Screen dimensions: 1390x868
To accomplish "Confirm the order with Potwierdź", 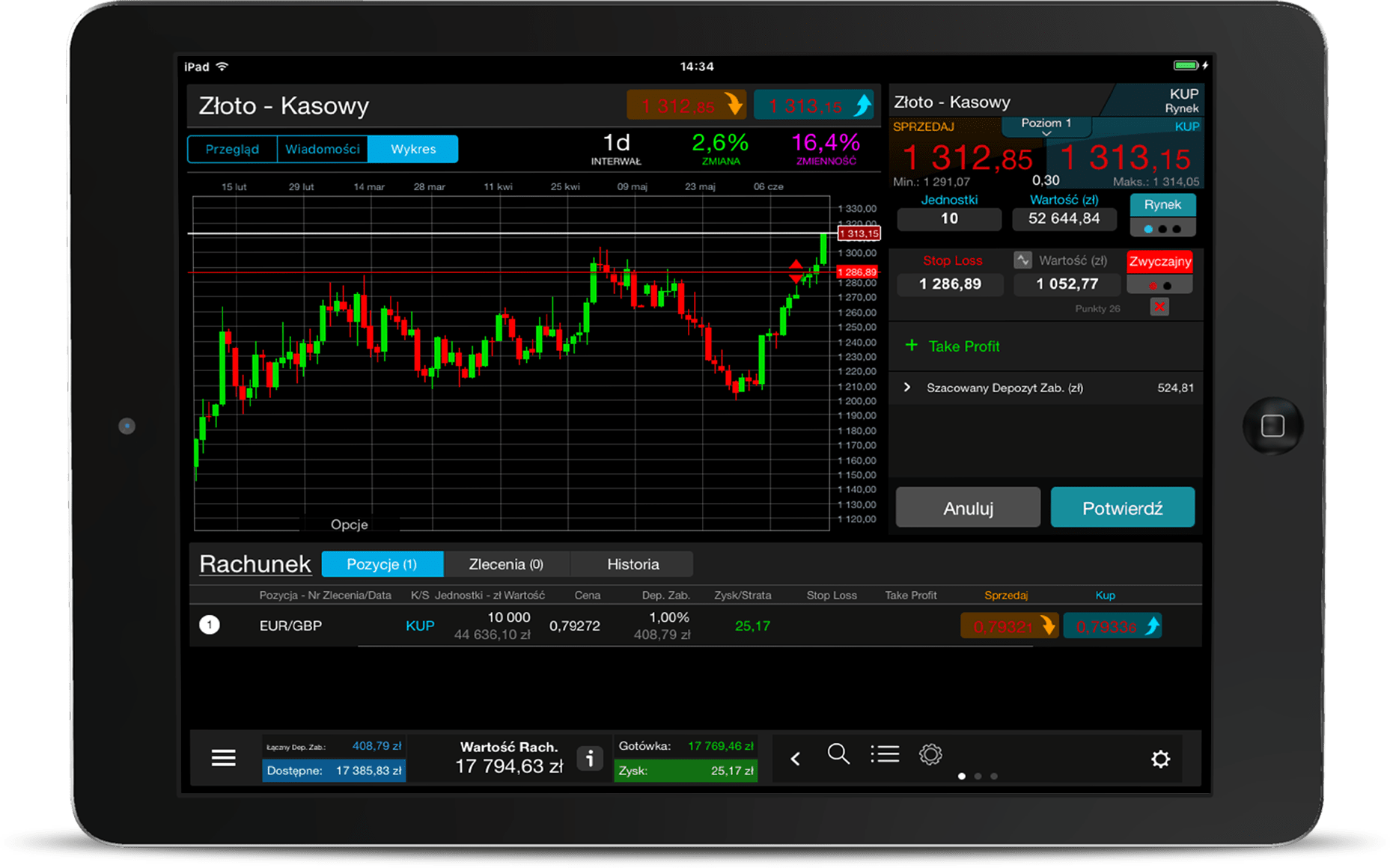I will tap(1122, 507).
